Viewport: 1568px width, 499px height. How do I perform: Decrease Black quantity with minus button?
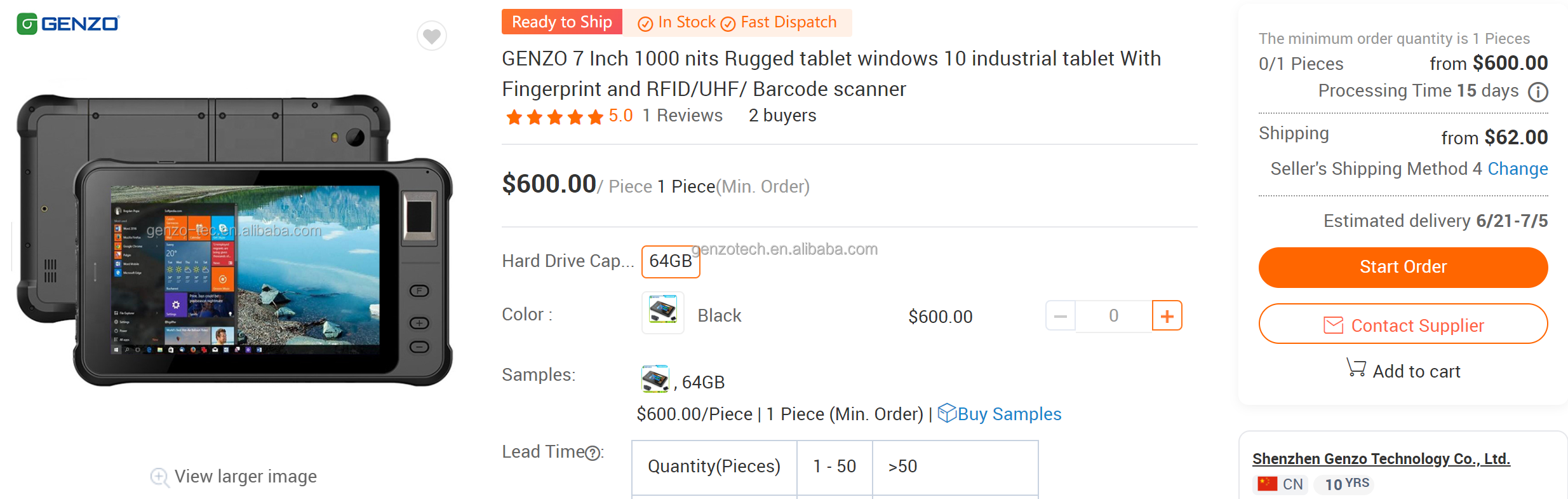pyautogui.click(x=1061, y=316)
